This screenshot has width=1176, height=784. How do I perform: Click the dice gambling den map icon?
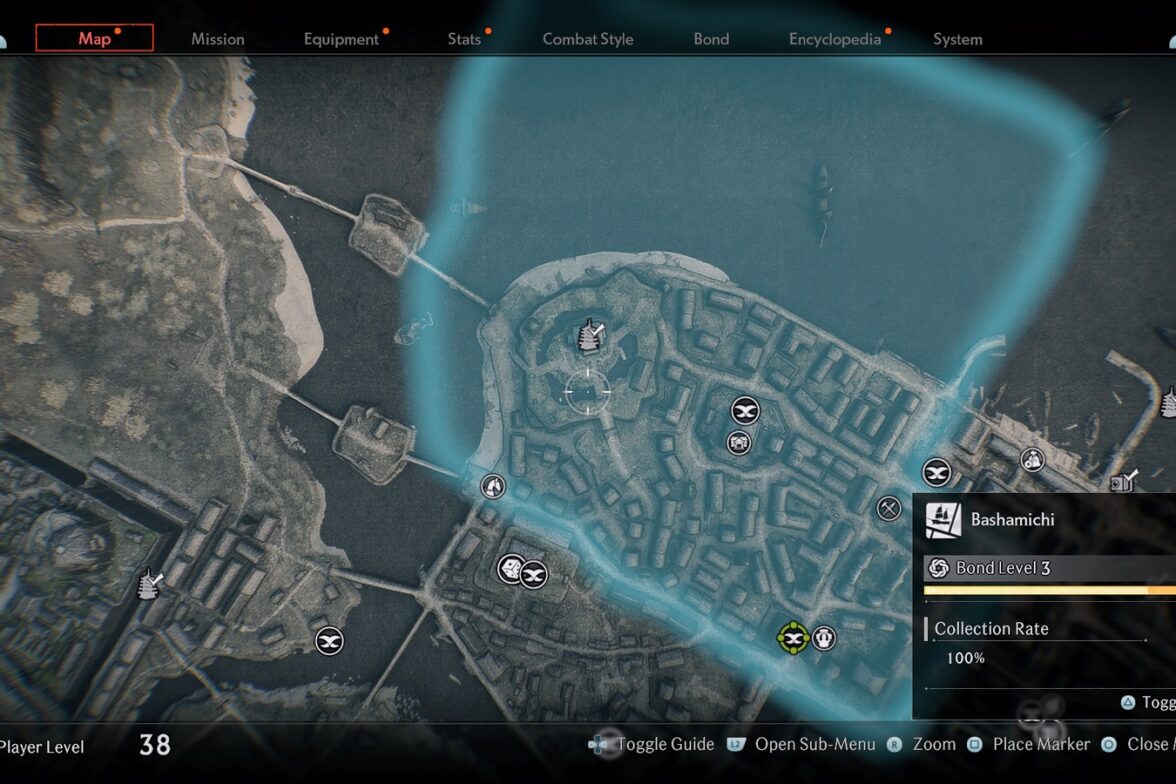coord(512,569)
